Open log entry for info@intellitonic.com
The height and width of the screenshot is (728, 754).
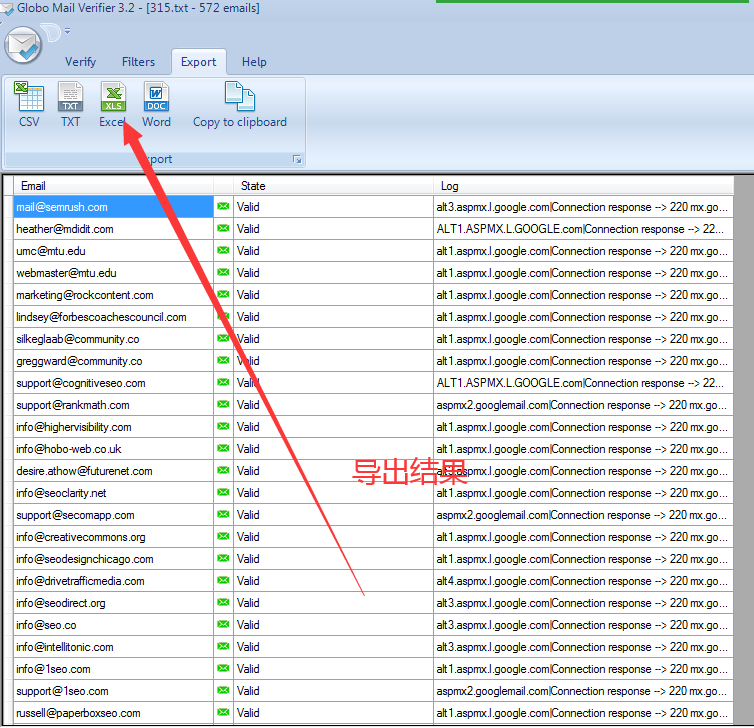pos(583,647)
